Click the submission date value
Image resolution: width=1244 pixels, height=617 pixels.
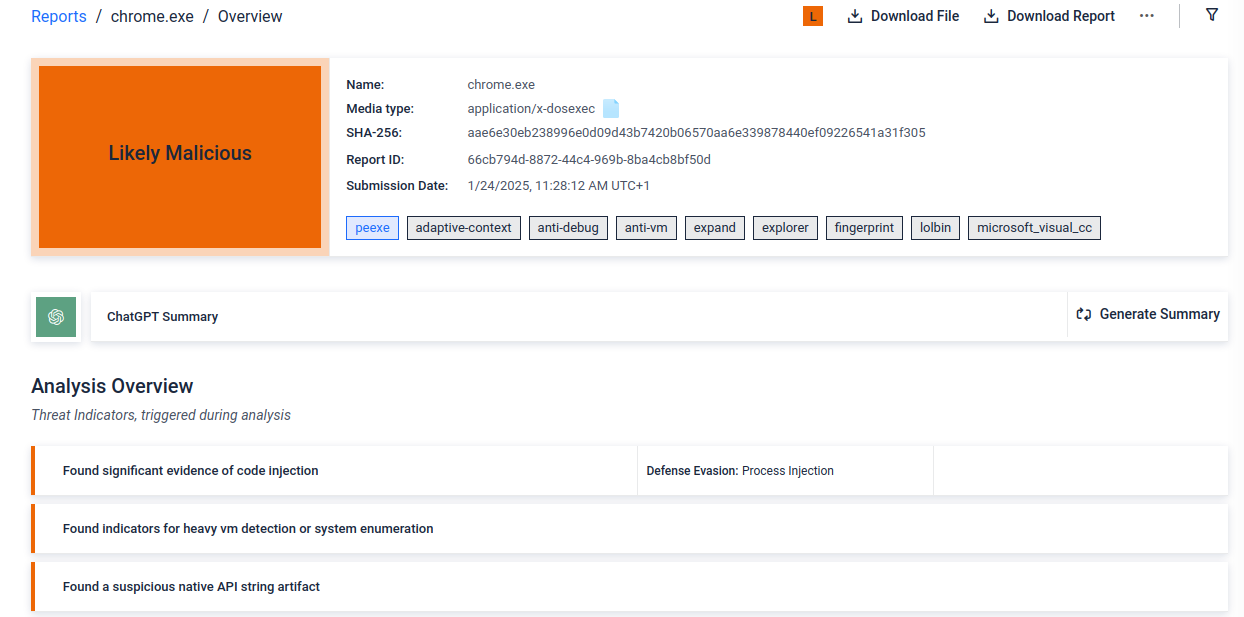558,186
